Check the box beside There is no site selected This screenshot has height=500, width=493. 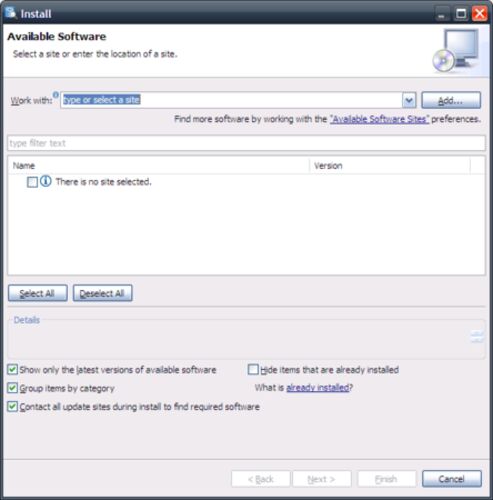(x=32, y=182)
